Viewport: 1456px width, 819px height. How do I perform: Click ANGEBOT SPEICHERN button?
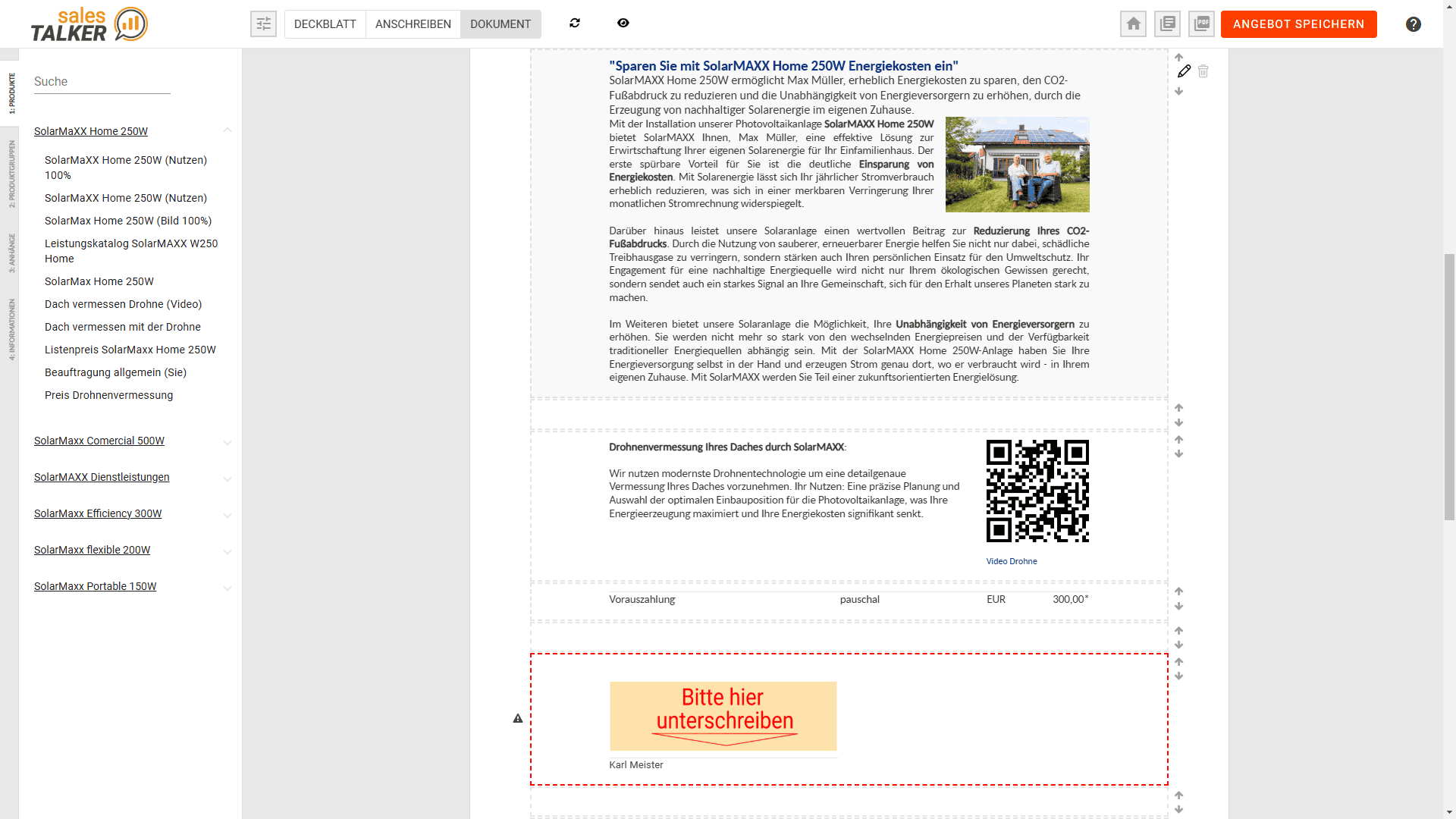coord(1298,24)
